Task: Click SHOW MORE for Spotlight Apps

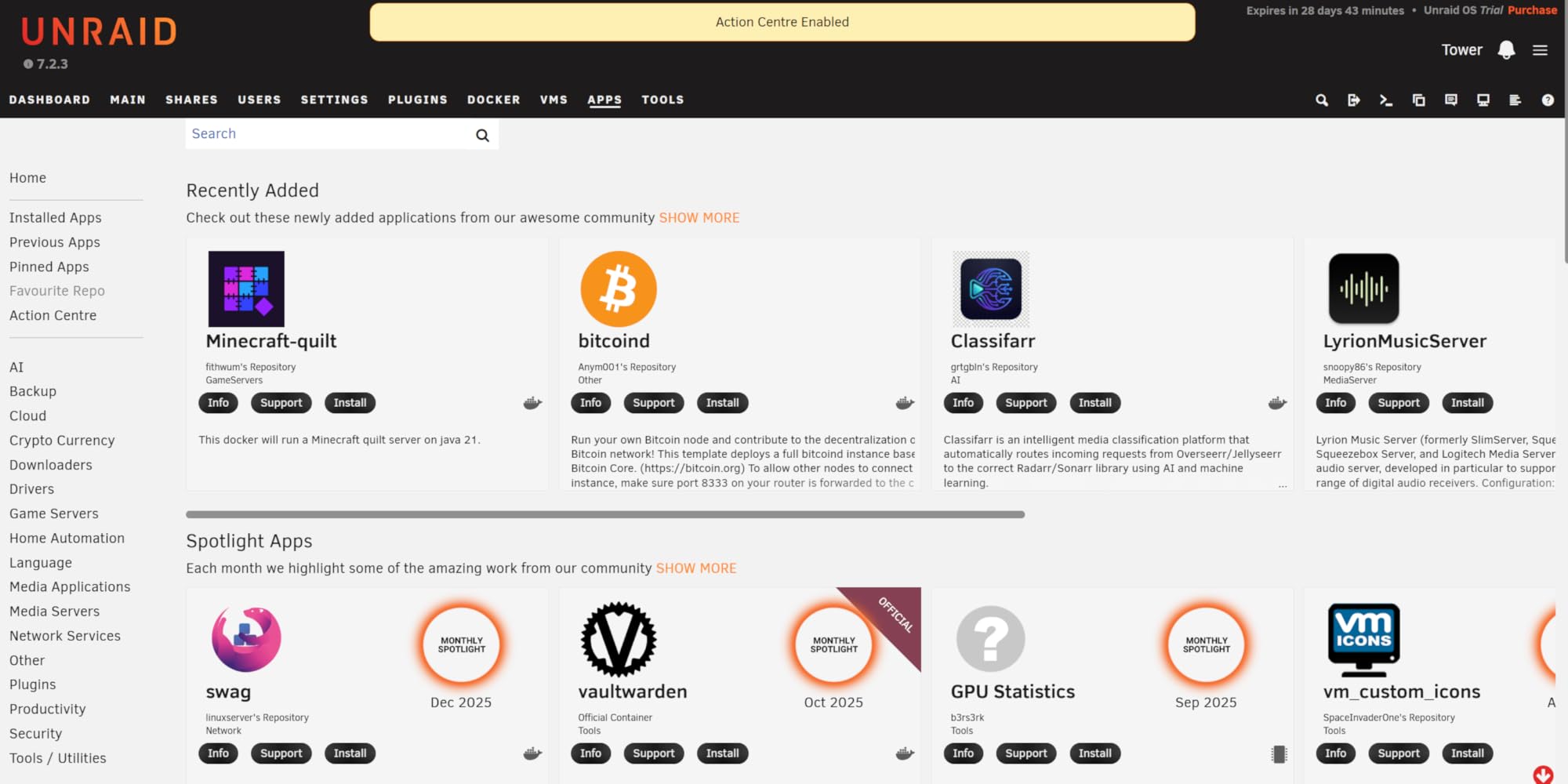Action: (696, 568)
